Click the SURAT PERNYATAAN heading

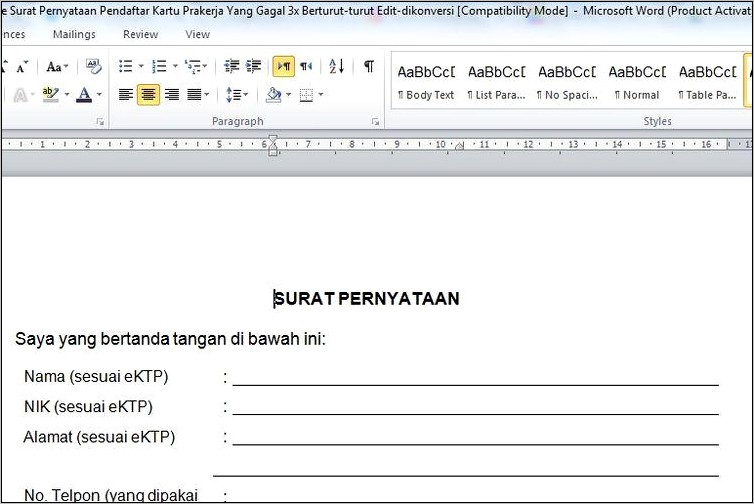[367, 299]
